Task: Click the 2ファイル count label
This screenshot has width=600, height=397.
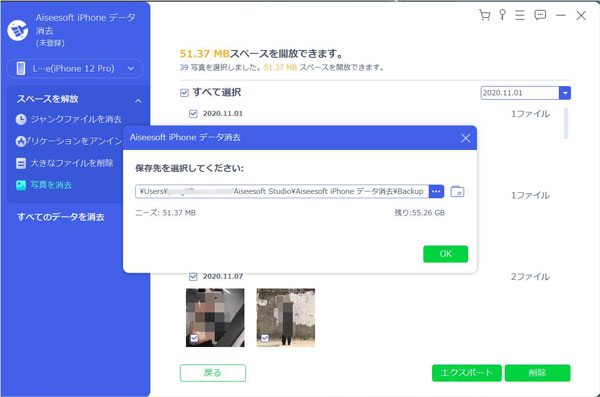Action: [530, 277]
